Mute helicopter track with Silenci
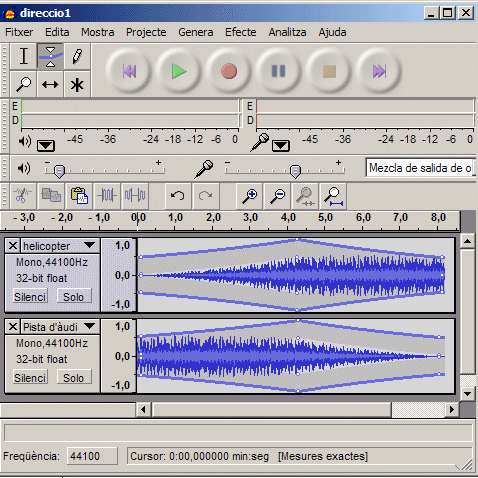The image size is (478, 478). (30, 296)
